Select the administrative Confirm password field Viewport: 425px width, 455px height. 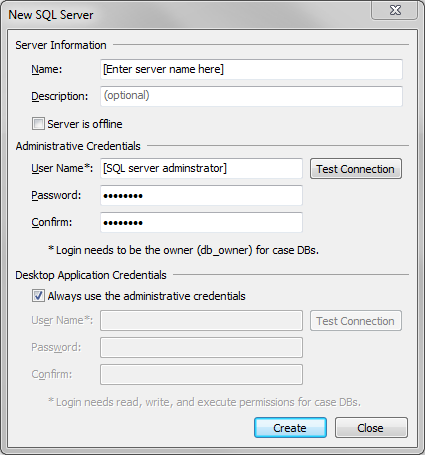point(201,222)
